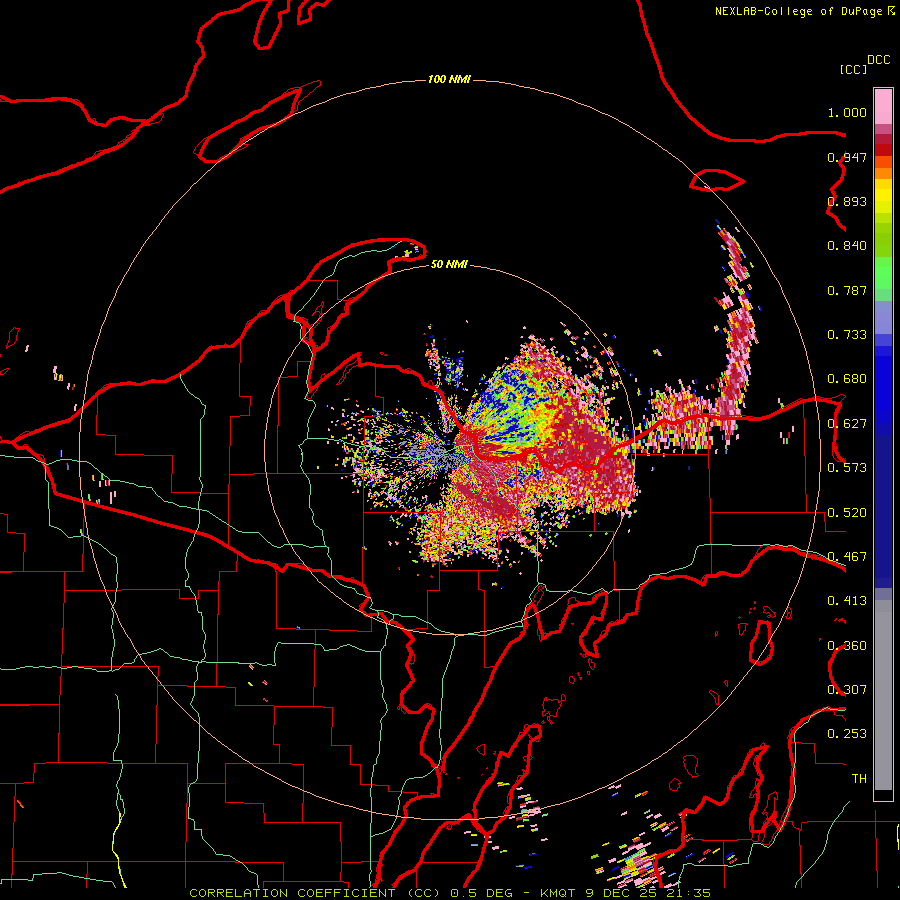Click the TH threshold label on legend
The width and height of the screenshot is (900, 900).
(859, 779)
